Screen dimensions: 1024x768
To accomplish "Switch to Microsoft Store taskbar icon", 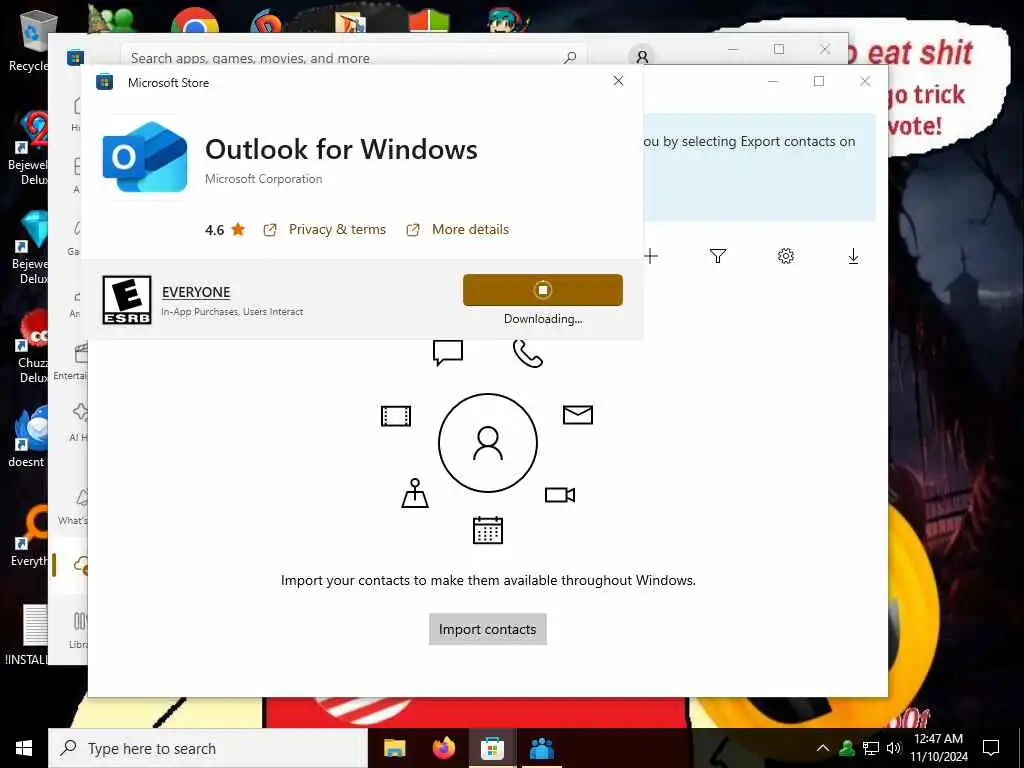I will click(492, 748).
